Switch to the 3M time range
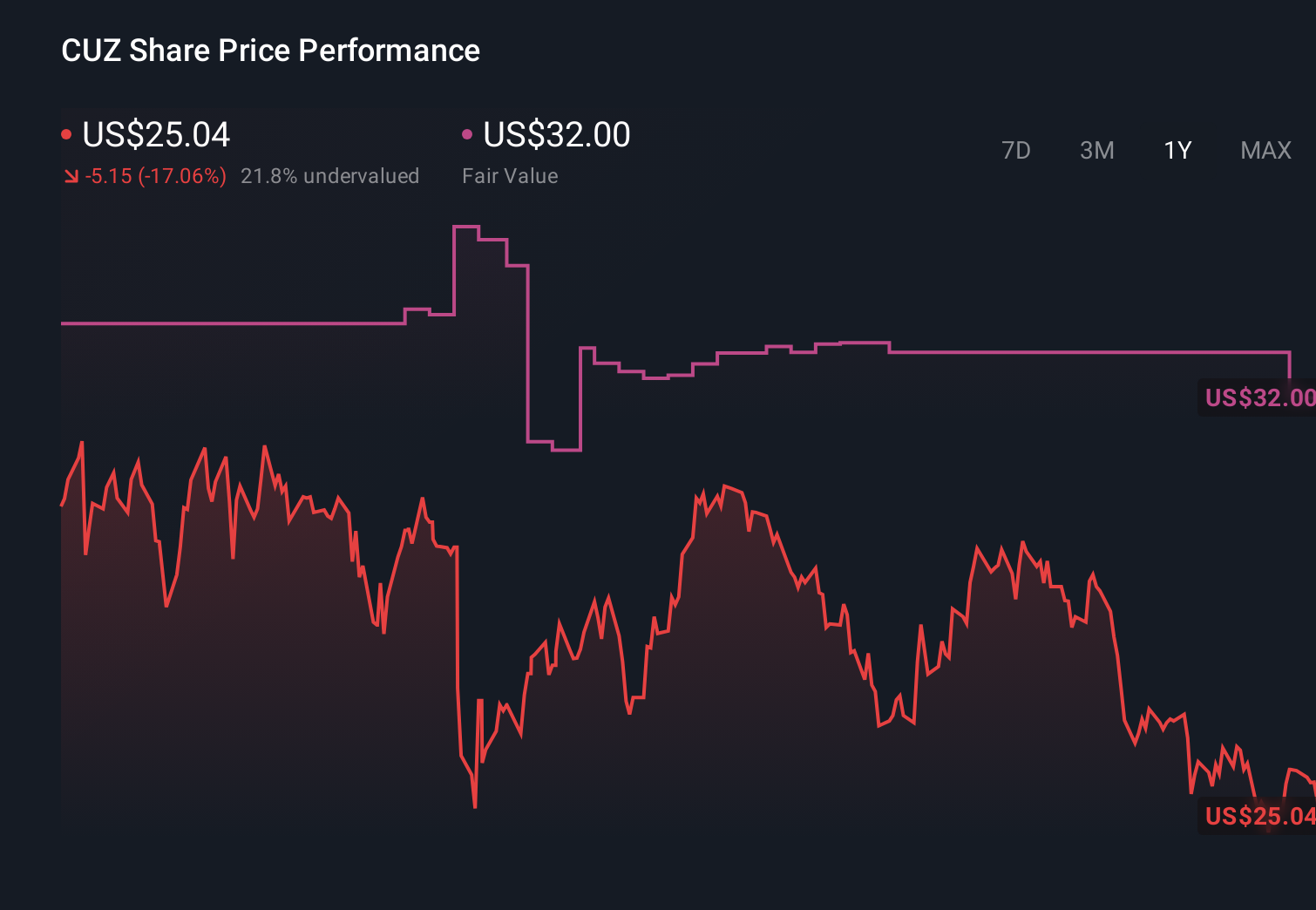The height and width of the screenshot is (910, 1316). point(1096,151)
